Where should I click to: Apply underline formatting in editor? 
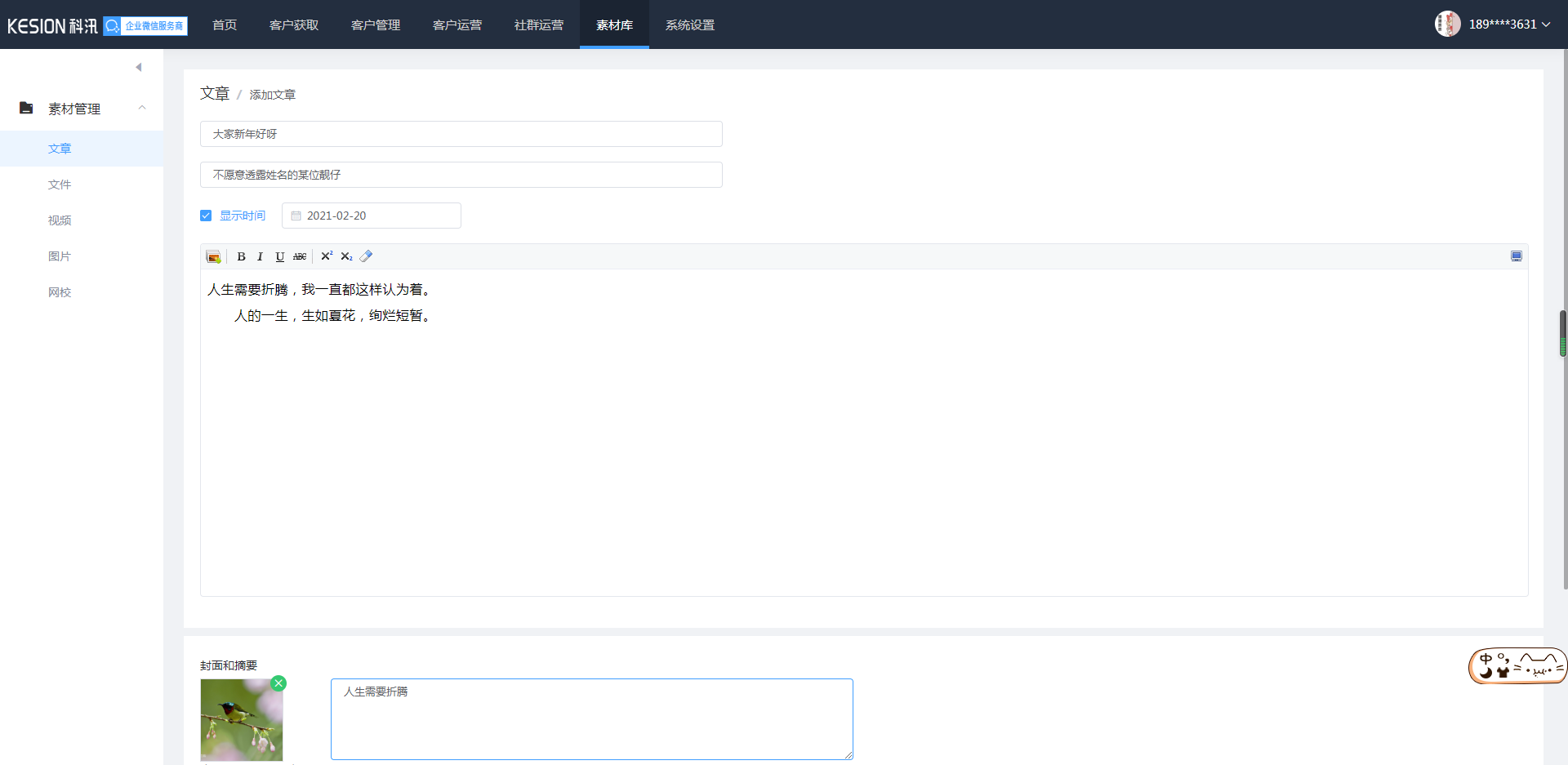pyautogui.click(x=279, y=256)
